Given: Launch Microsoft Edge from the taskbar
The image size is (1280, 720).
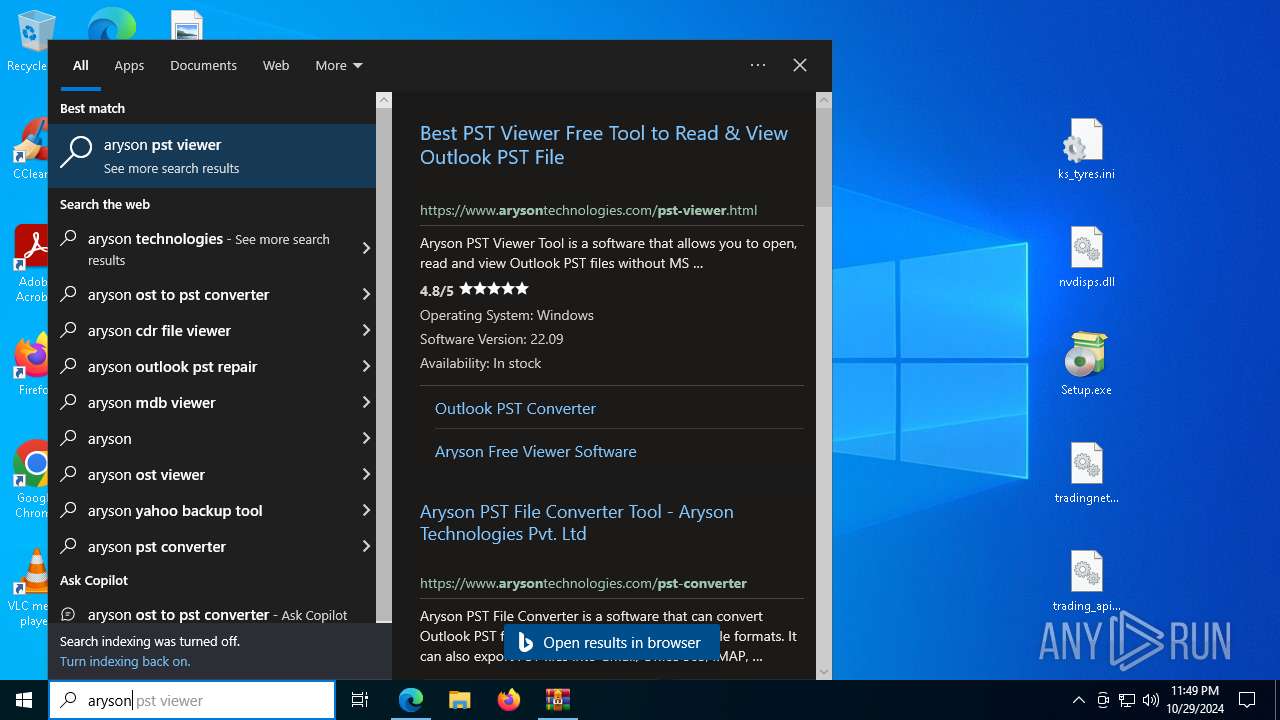Looking at the screenshot, I should point(411,700).
